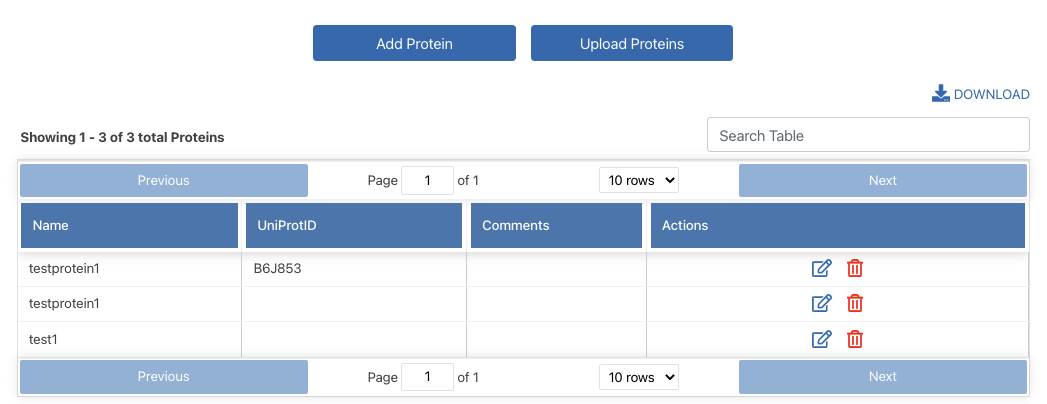Viewport: 1047px width, 404px height.
Task: Click the red trash icon for test1
Action: coord(855,339)
